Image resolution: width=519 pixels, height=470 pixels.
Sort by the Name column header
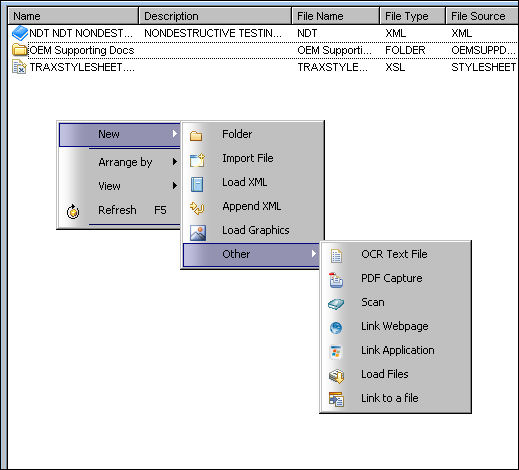pyautogui.click(x=73, y=16)
